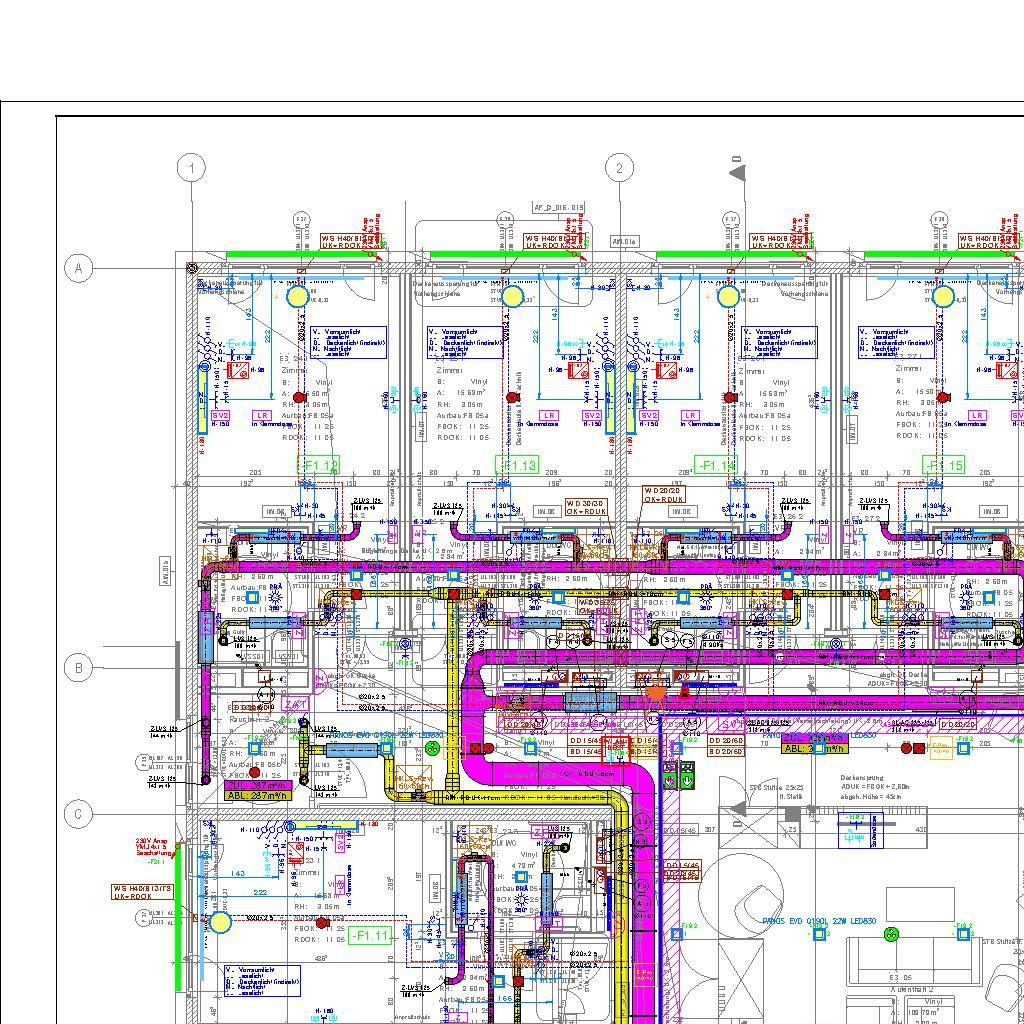The height and width of the screenshot is (1024, 1024).
Task: Click the yellow ZUL 287 m³/h airflow label
Action: (259, 786)
